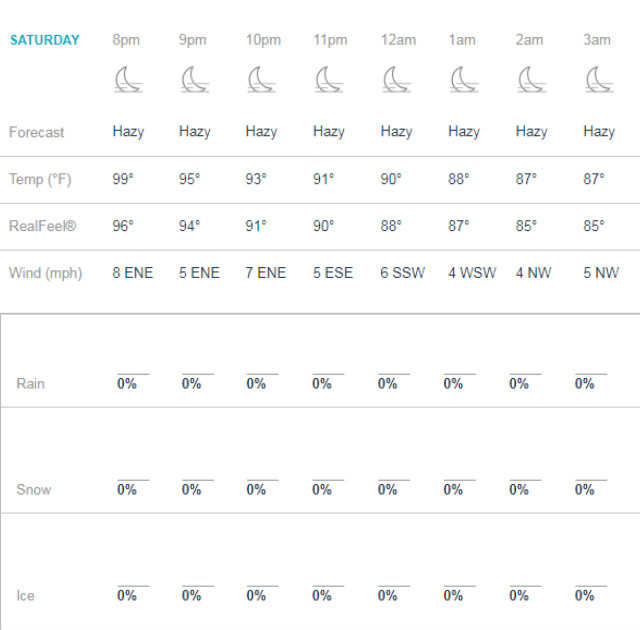Click the 1am hazy moon icon
Image resolution: width=640 pixels, height=630 pixels.
[464, 80]
